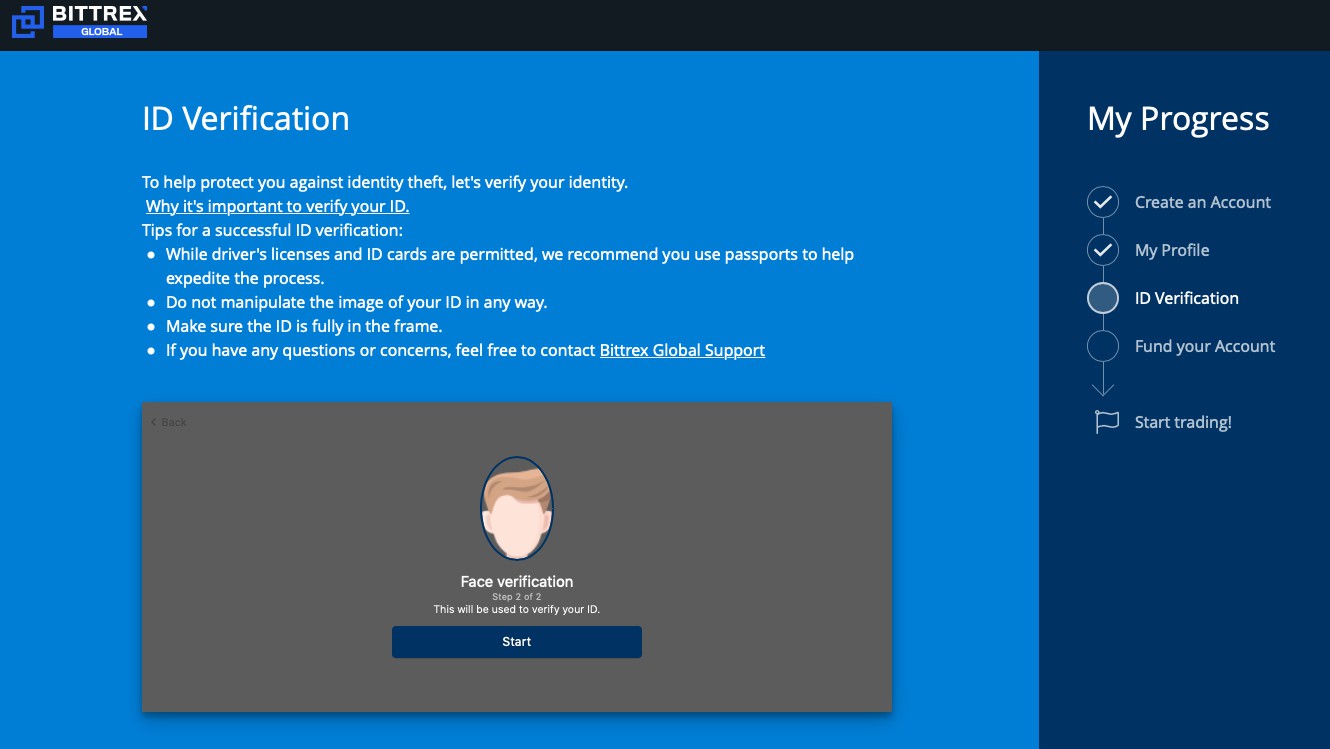Click the "Make sure the ID is fully in the frame" tip
The width and height of the screenshot is (1330, 749).
(x=304, y=326)
